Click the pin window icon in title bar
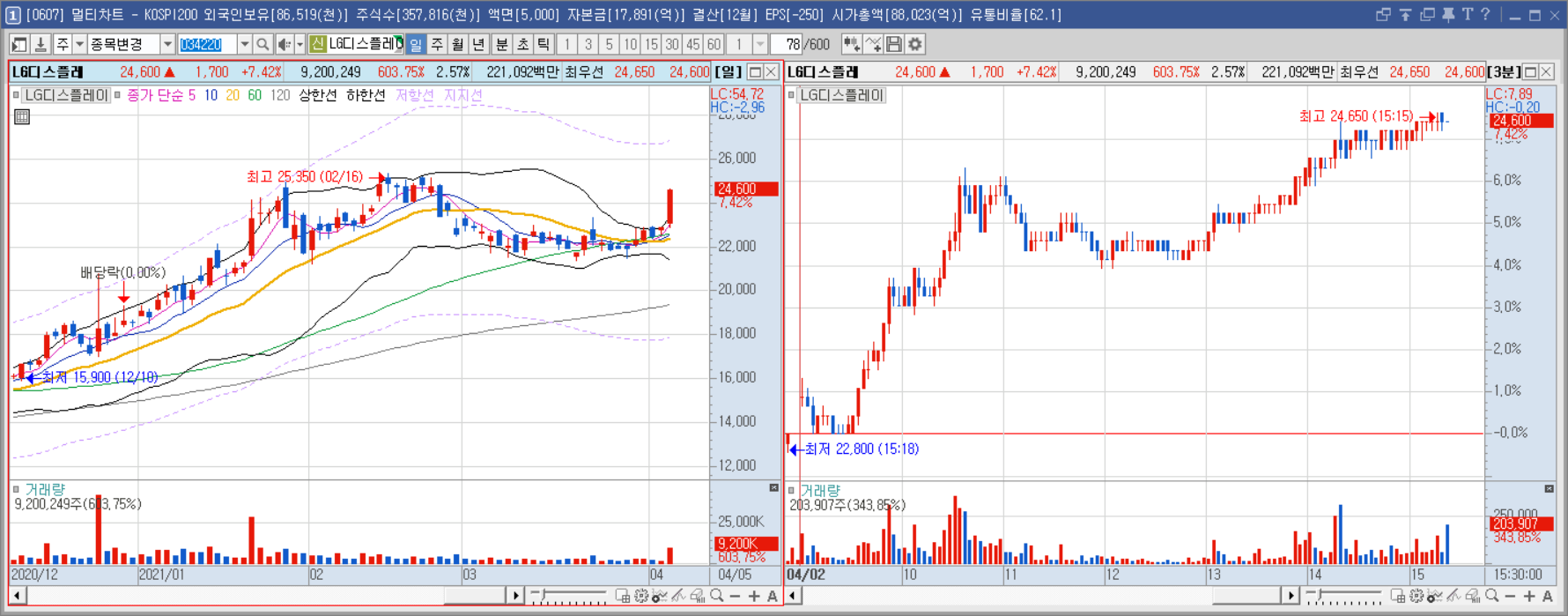1568x616 pixels. click(1448, 14)
